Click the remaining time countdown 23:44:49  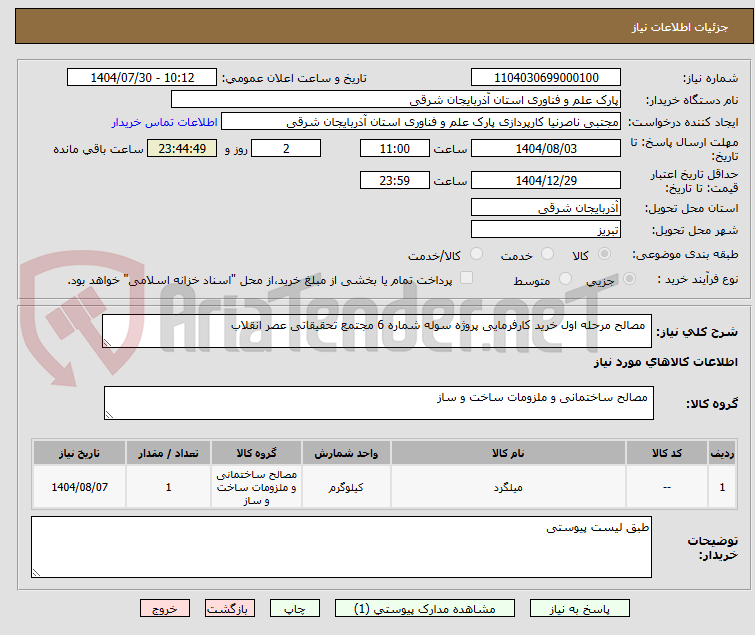tap(182, 148)
